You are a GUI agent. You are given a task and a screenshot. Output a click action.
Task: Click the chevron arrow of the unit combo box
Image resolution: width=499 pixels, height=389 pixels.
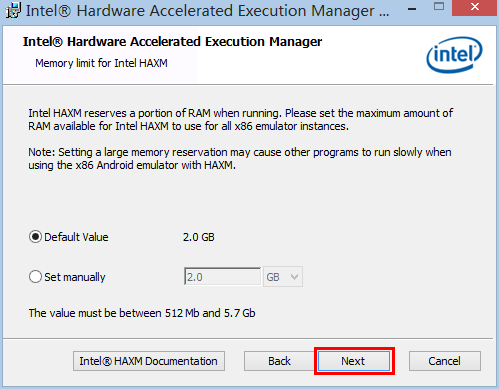[294, 277]
